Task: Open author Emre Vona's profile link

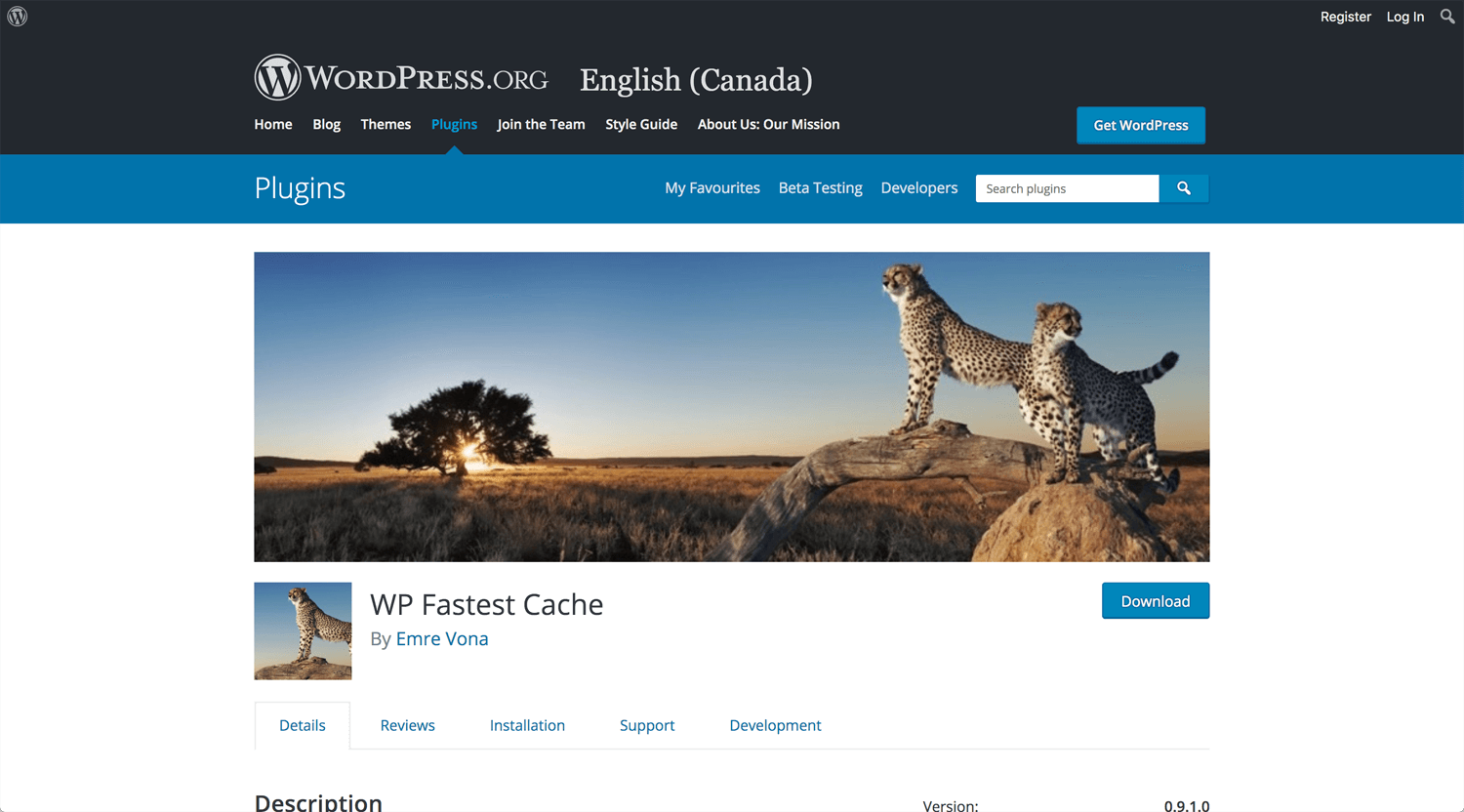Action: pyautogui.click(x=442, y=638)
